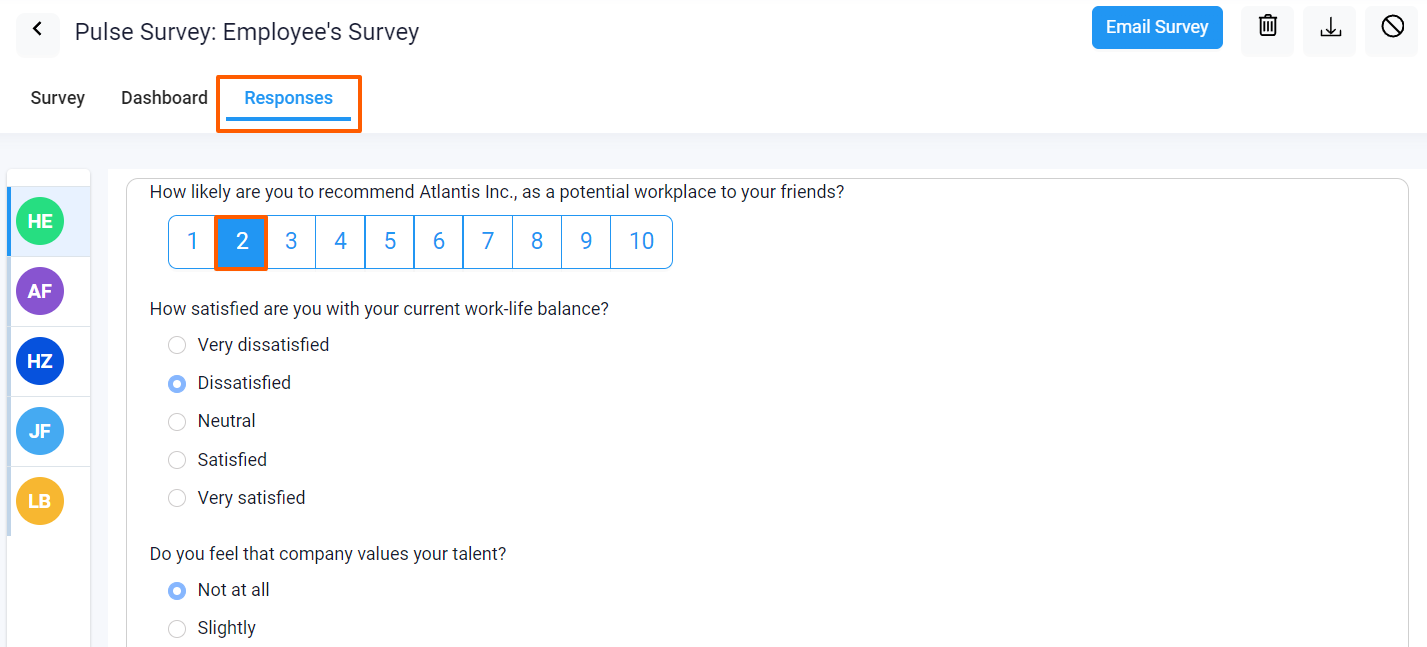Viewport: 1427px width, 647px height.
Task: Choose 'Neutral' for work-life balance
Action: [x=177, y=421]
